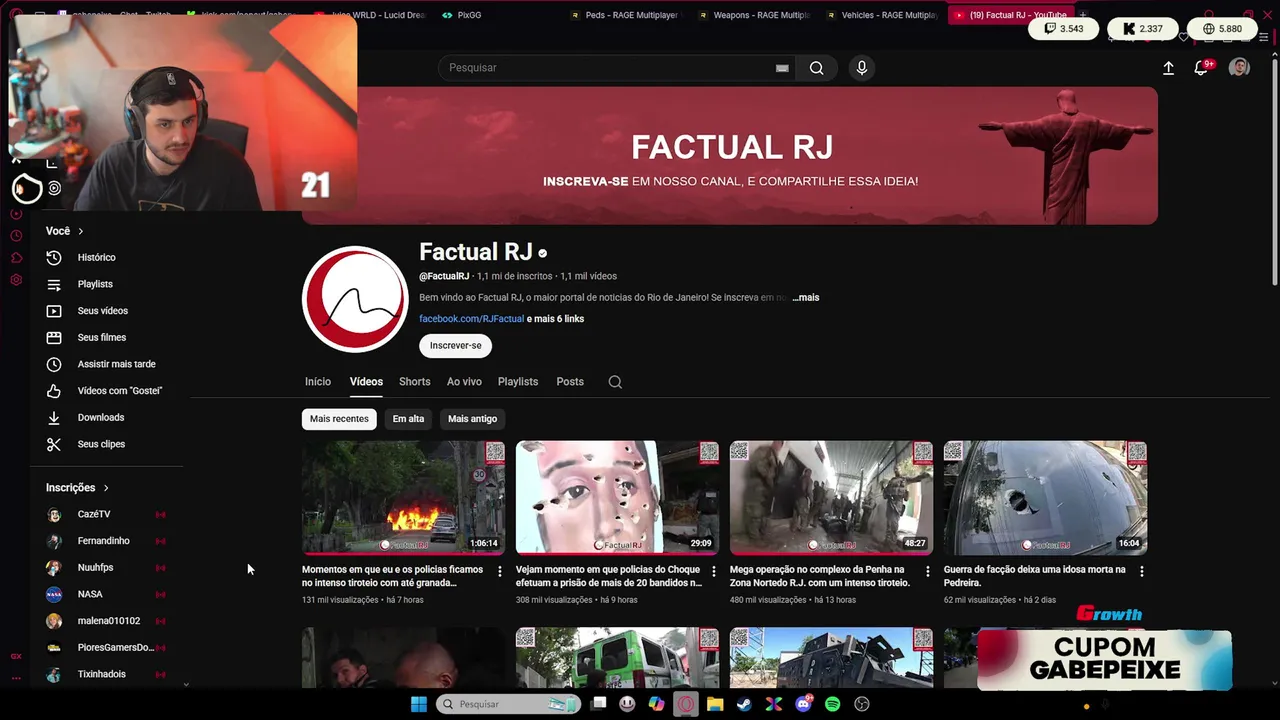Expand more subscriptions chevron at sidebar bottom
Image resolution: width=1280 pixels, height=720 pixels.
click(186, 684)
